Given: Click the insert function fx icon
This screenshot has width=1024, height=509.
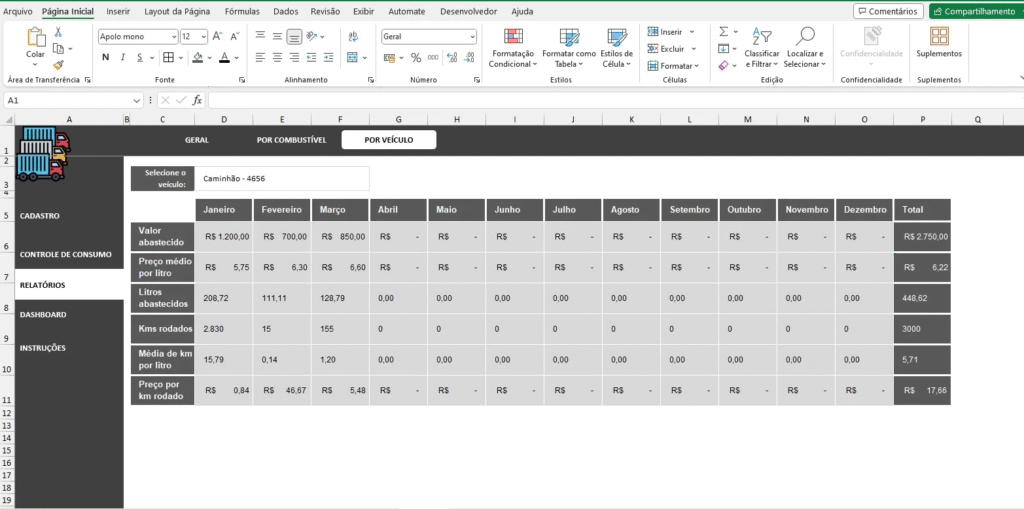Looking at the screenshot, I should coord(197,100).
